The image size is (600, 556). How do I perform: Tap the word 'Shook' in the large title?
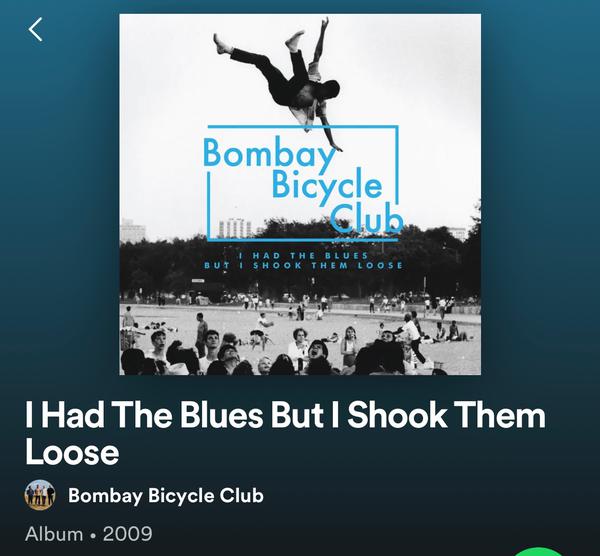(397, 416)
